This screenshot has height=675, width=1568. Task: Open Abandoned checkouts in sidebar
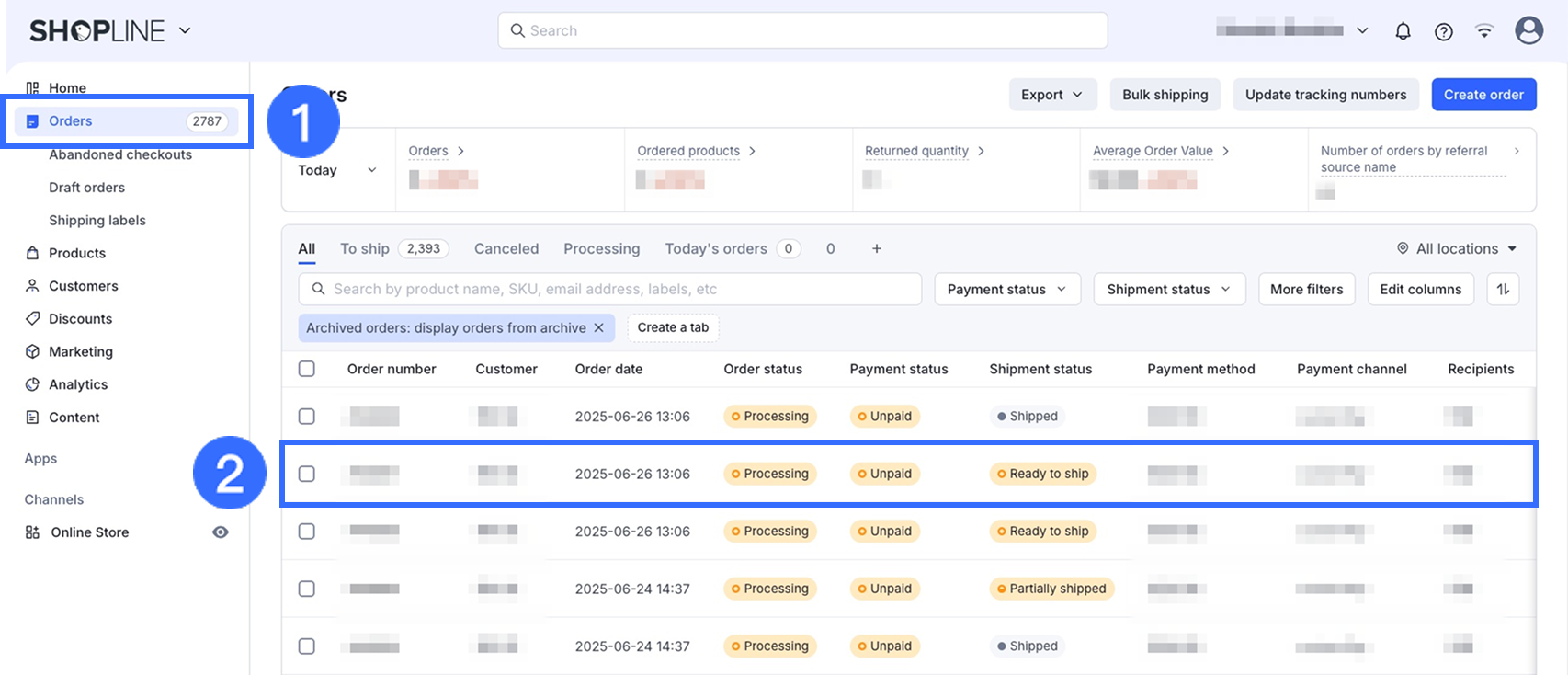click(120, 154)
